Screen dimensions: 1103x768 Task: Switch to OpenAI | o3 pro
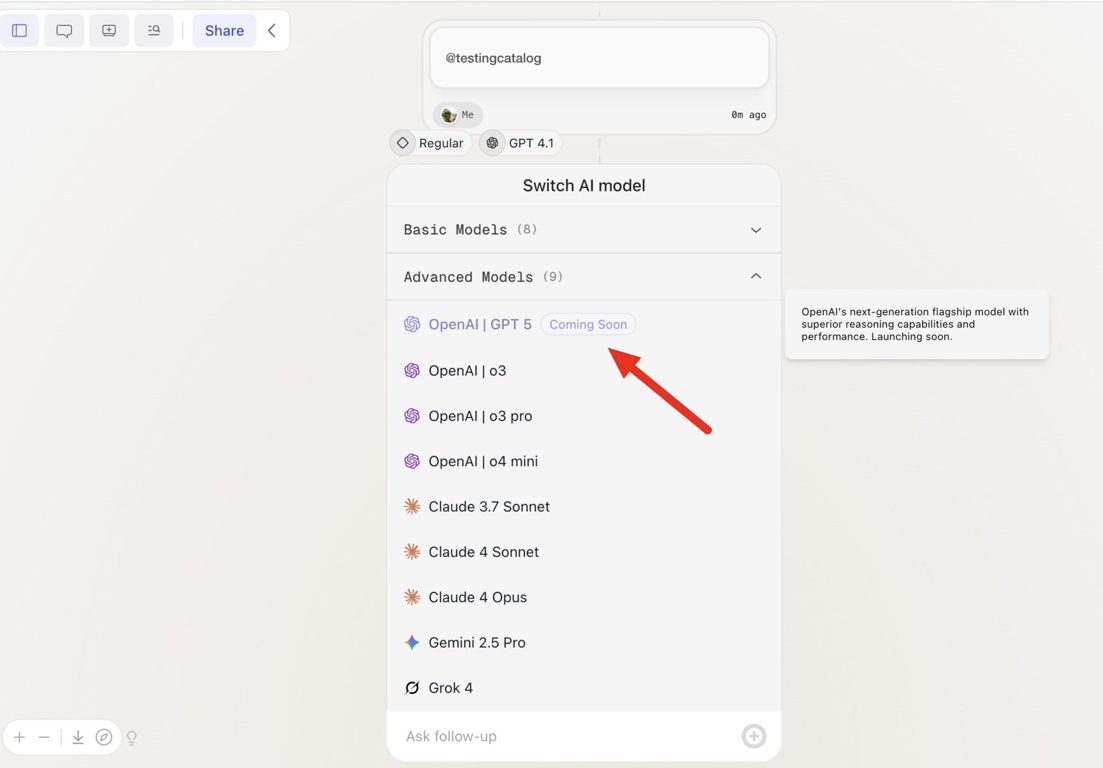[x=584, y=416]
